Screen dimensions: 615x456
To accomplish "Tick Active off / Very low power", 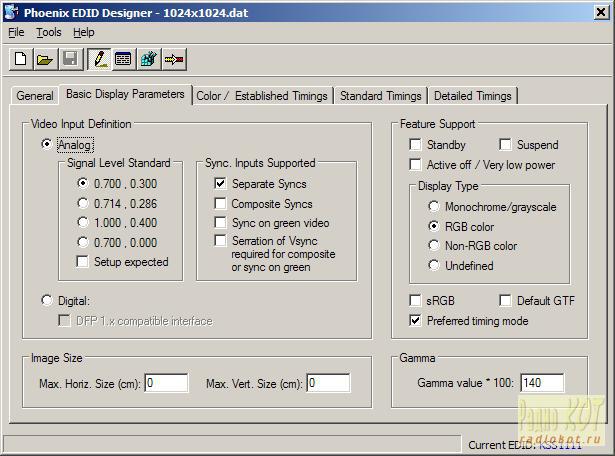I will point(415,164).
